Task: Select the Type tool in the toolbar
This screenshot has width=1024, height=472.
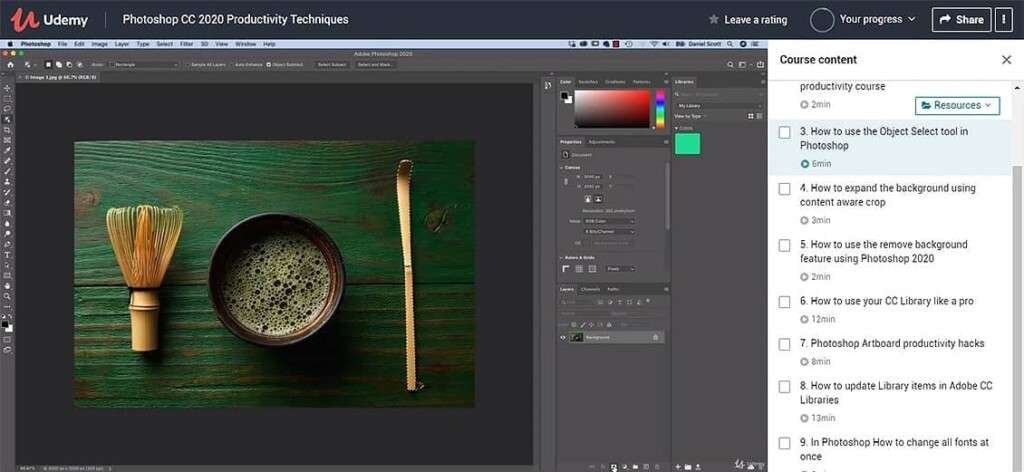Action: tap(7, 255)
